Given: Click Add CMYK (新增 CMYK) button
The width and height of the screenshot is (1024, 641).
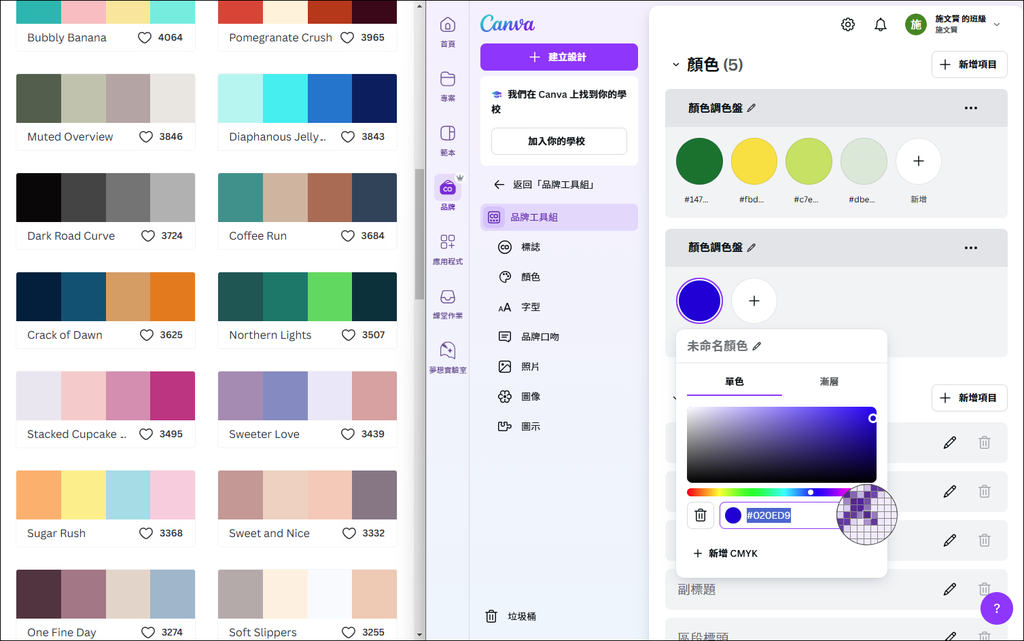Looking at the screenshot, I should pyautogui.click(x=726, y=554).
